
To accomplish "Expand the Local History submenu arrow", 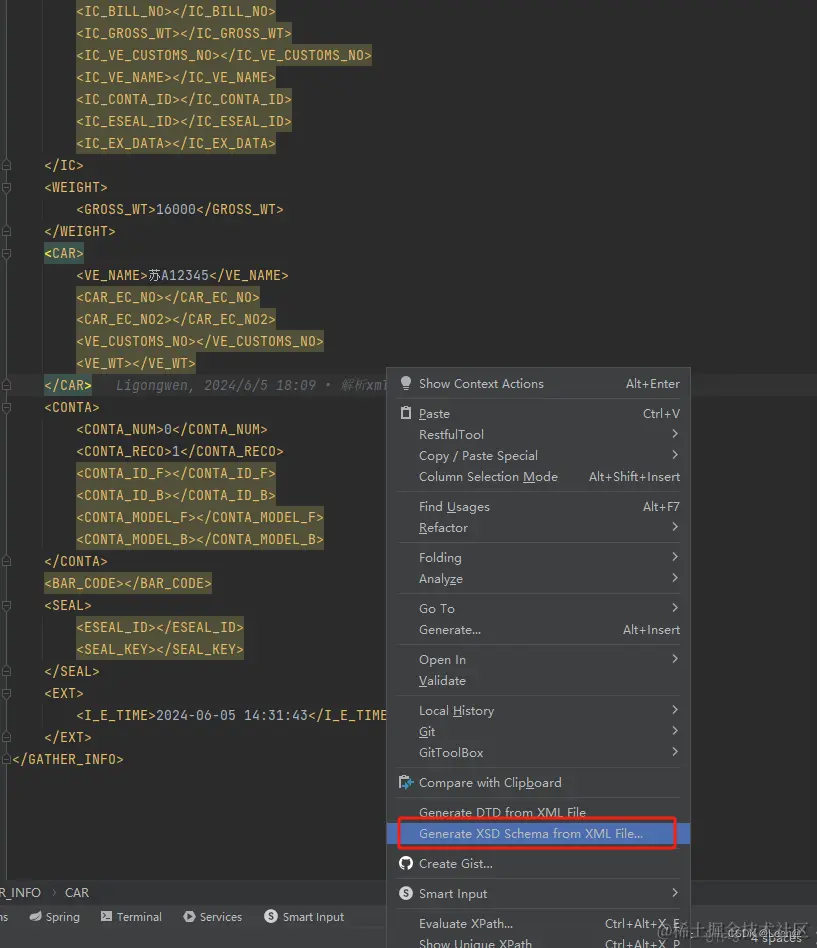I will pos(675,709).
